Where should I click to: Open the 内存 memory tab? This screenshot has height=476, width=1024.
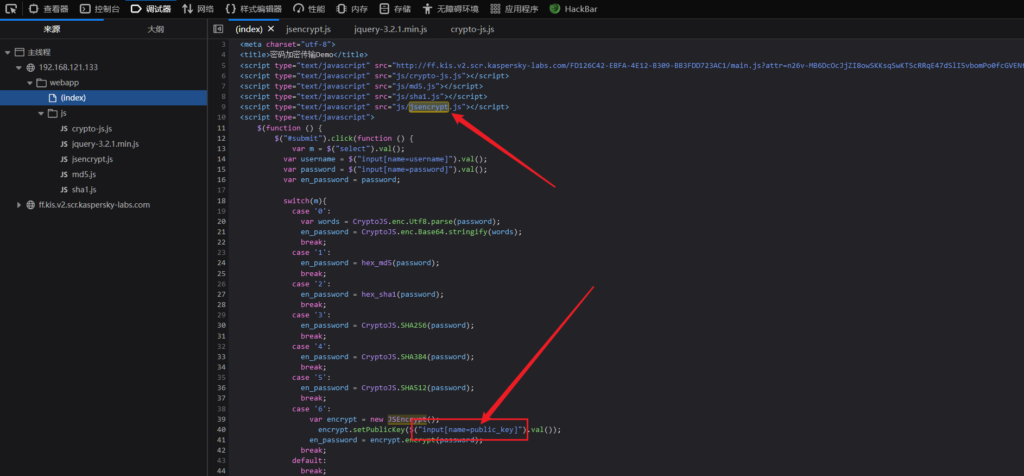coord(352,9)
